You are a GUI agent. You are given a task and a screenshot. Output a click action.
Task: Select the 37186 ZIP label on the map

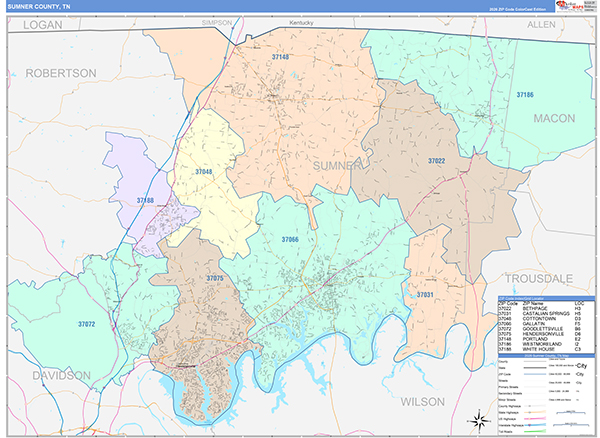tap(525, 95)
